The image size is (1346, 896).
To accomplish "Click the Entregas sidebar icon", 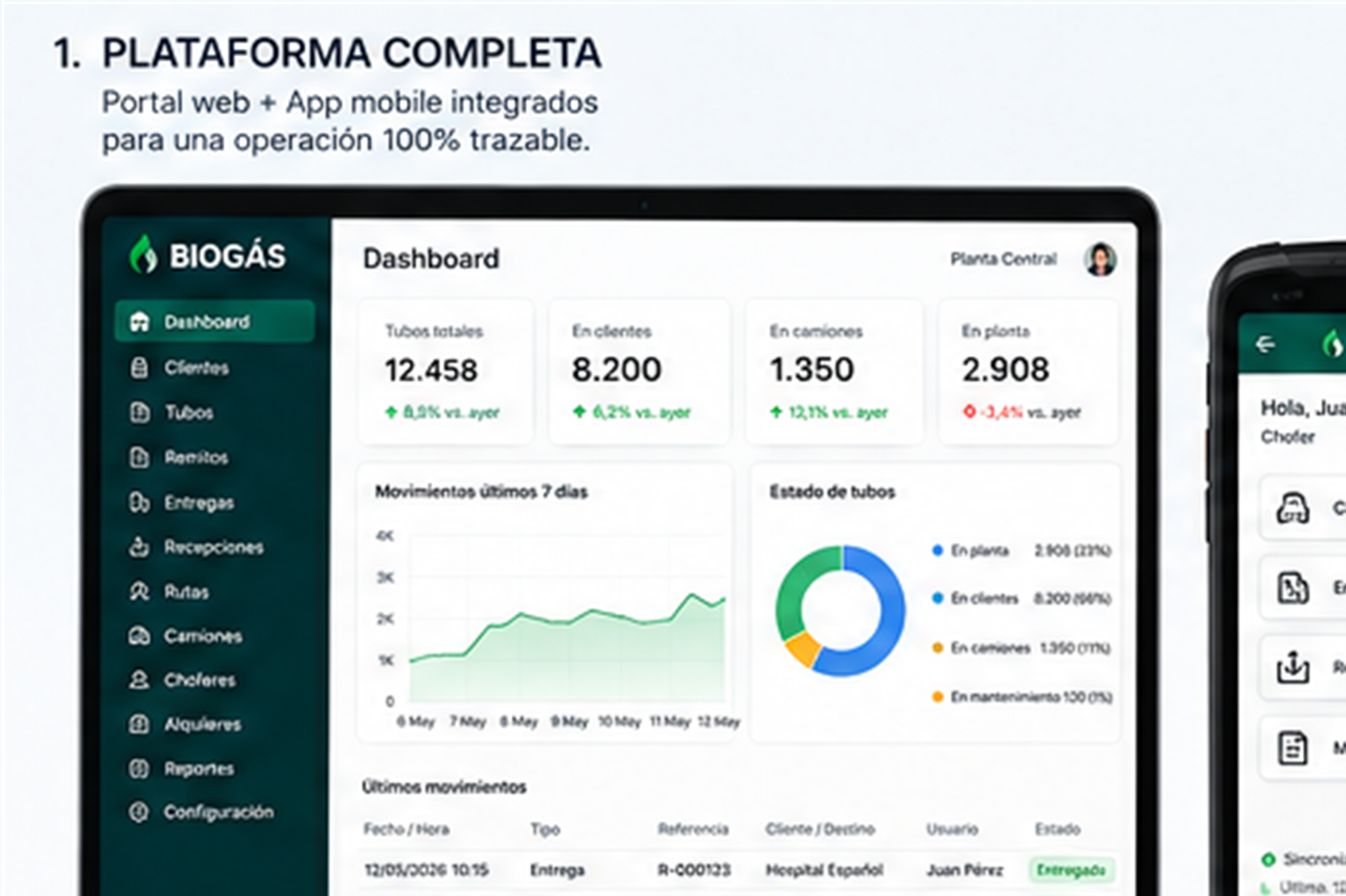I will pyautogui.click(x=139, y=503).
